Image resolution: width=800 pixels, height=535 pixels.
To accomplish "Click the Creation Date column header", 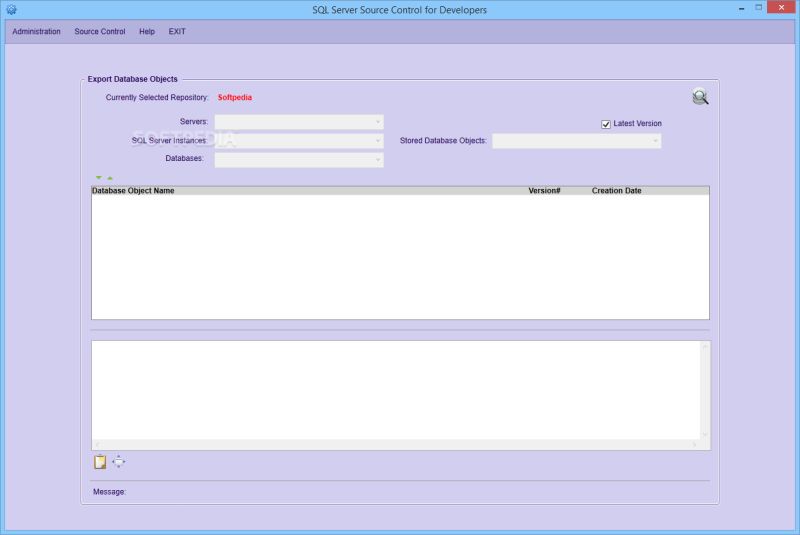I will (616, 190).
